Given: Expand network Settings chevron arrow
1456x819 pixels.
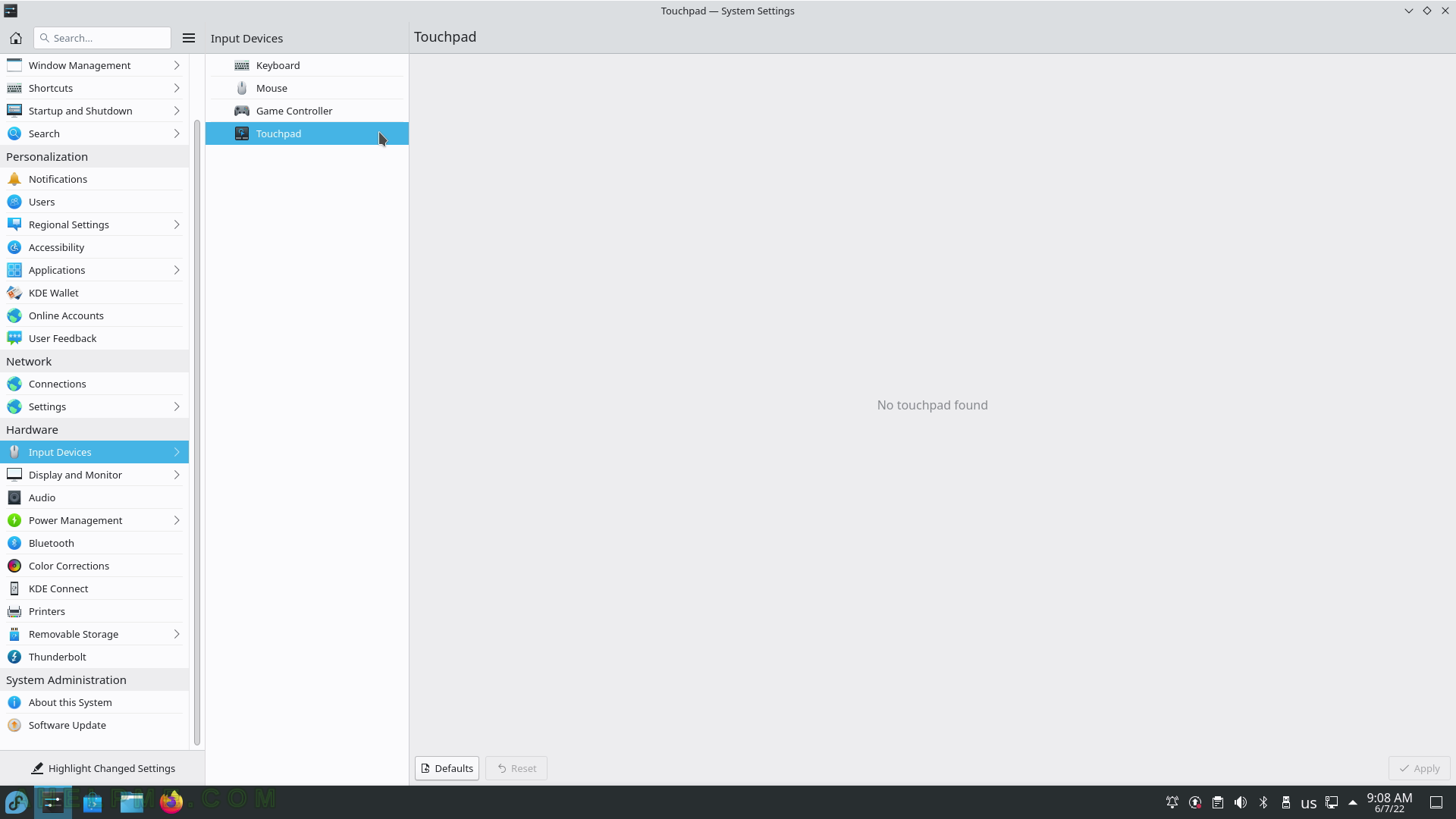Looking at the screenshot, I should point(177,406).
